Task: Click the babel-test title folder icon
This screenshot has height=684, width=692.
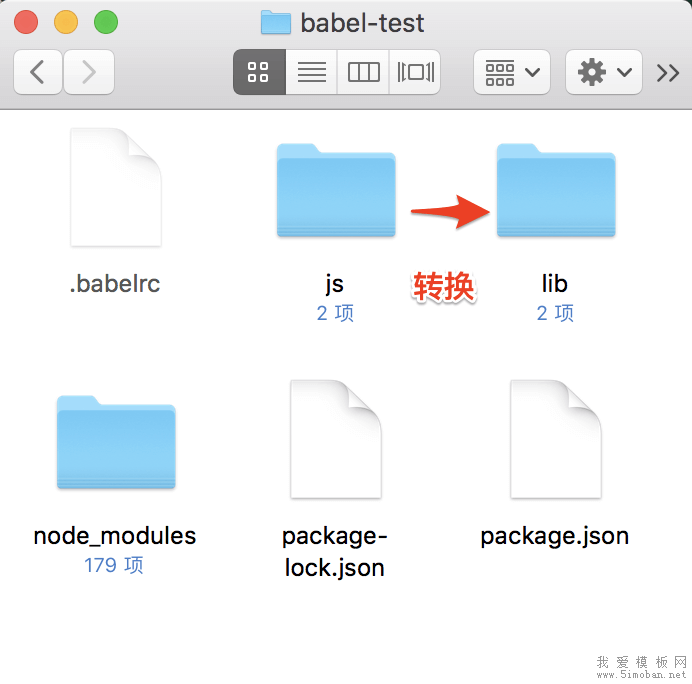Action: point(275,22)
